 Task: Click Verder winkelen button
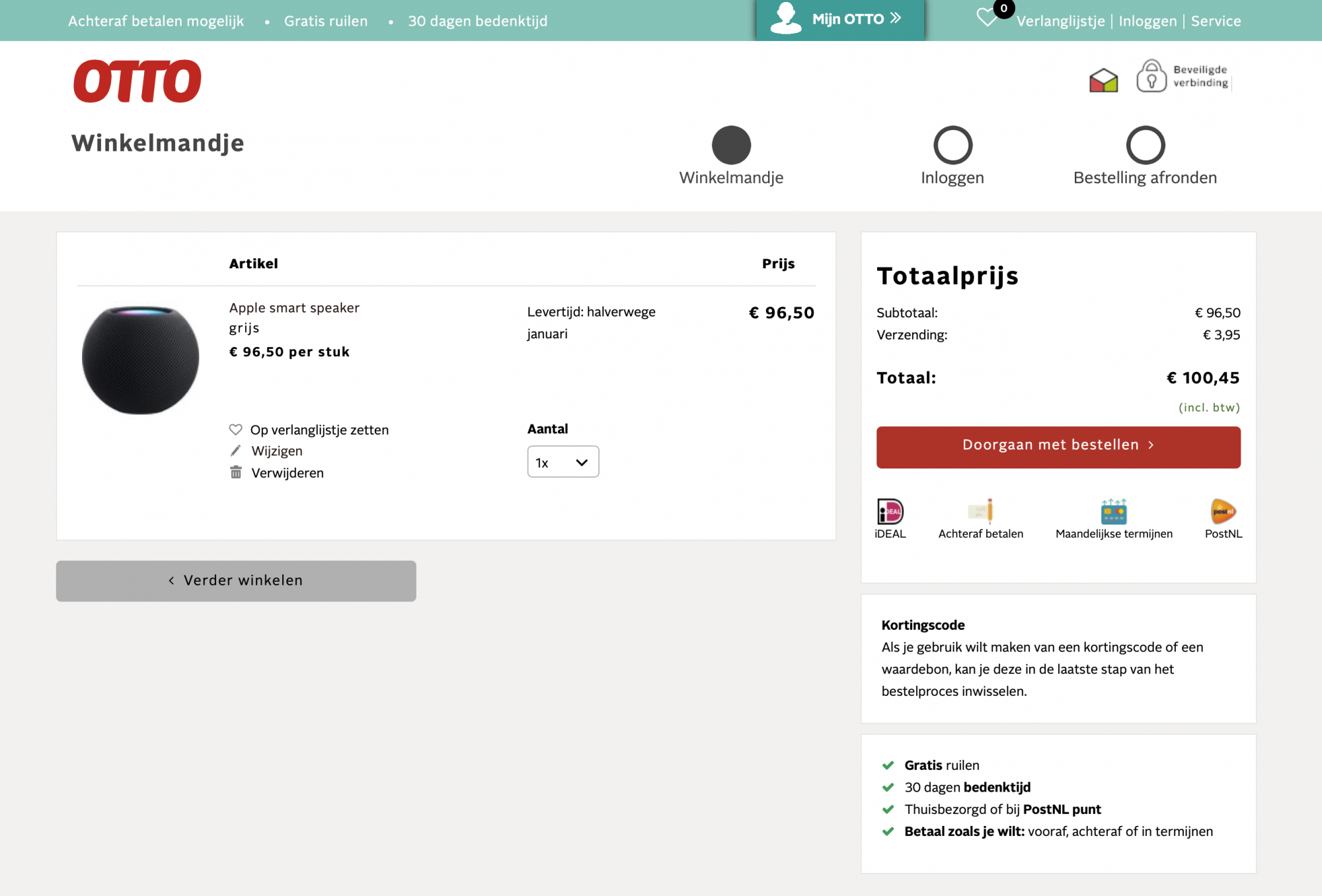(236, 581)
